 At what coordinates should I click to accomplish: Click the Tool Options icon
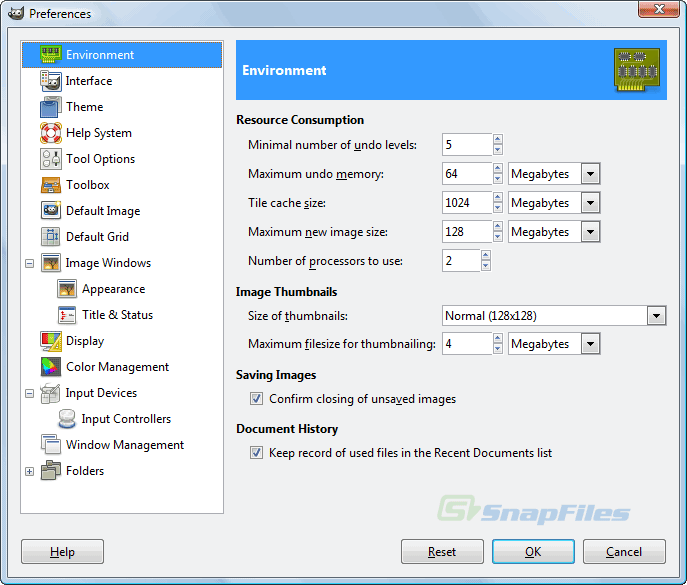[51, 159]
